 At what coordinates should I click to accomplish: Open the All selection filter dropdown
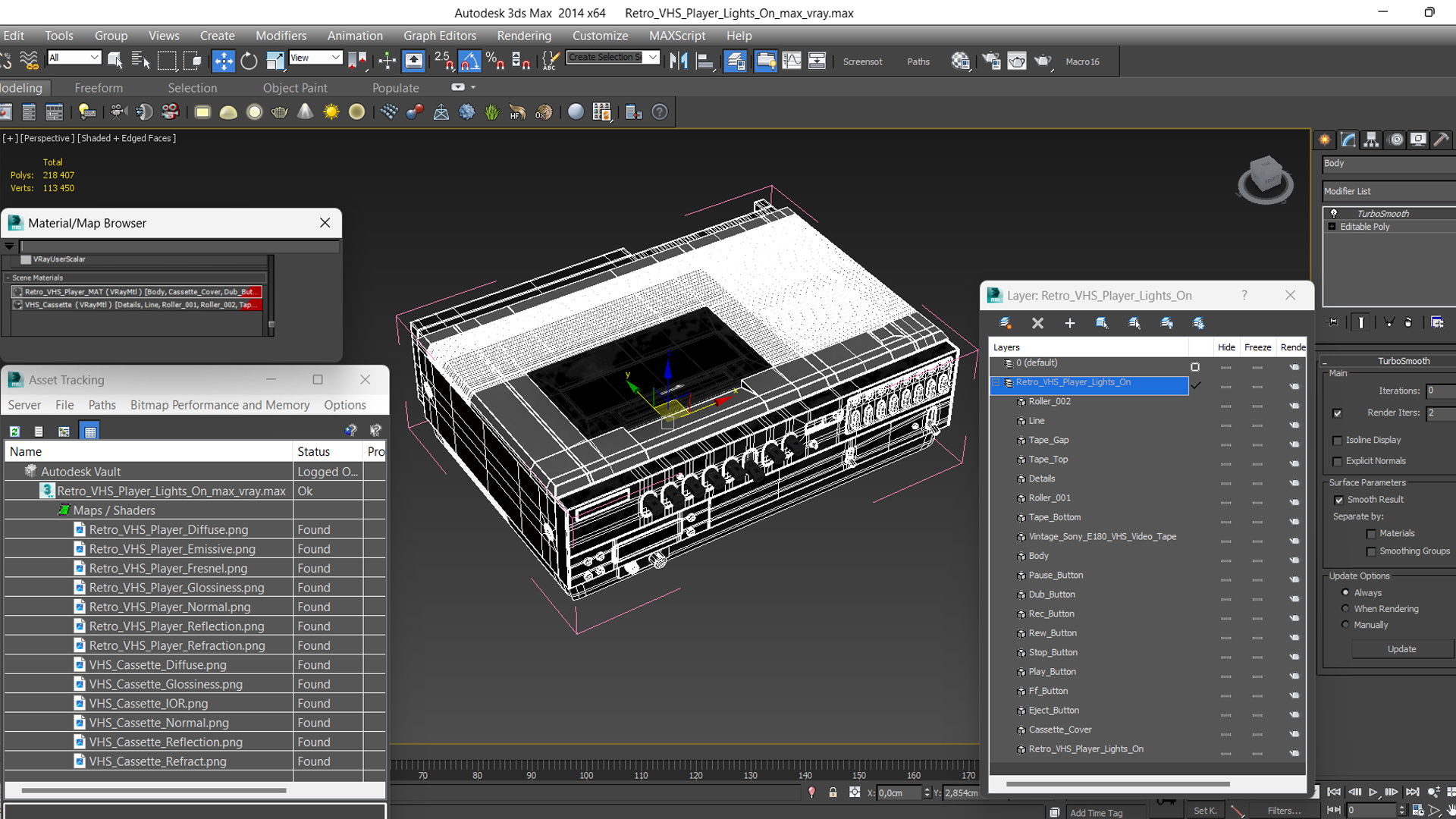click(74, 58)
